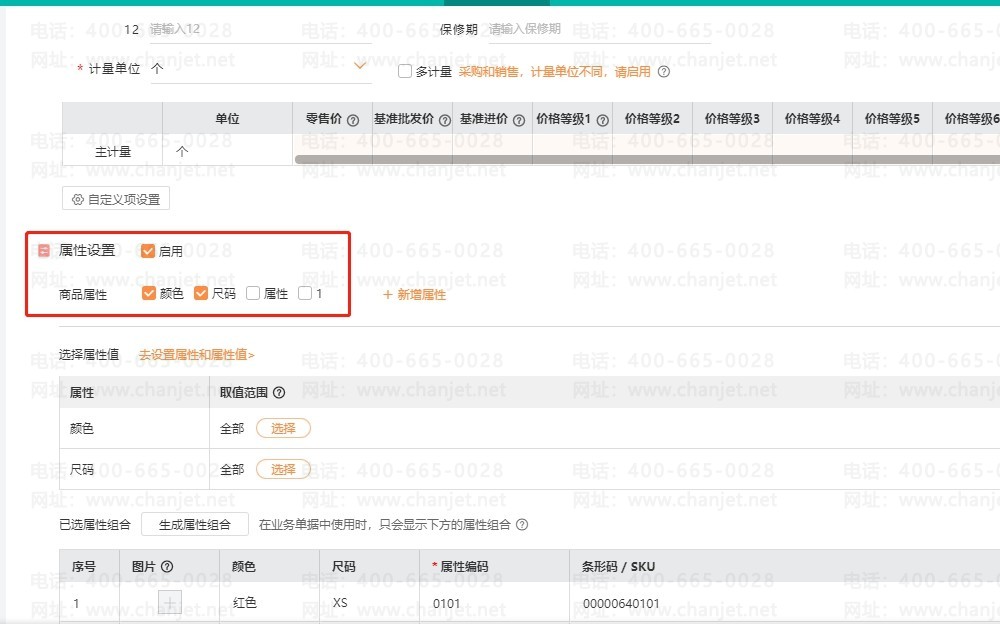Viewport: 1000px width, 624px height.
Task: Click the 主计量 unit cell 个
Action: click(x=227, y=151)
